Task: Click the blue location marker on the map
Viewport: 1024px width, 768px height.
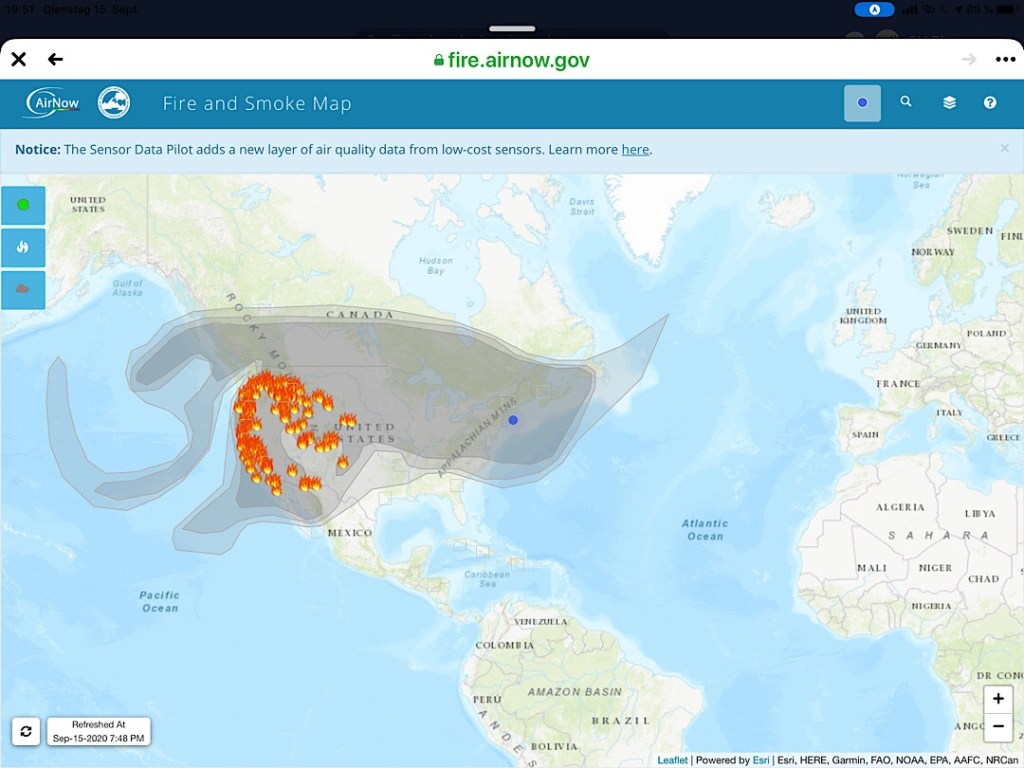Action: click(x=513, y=420)
